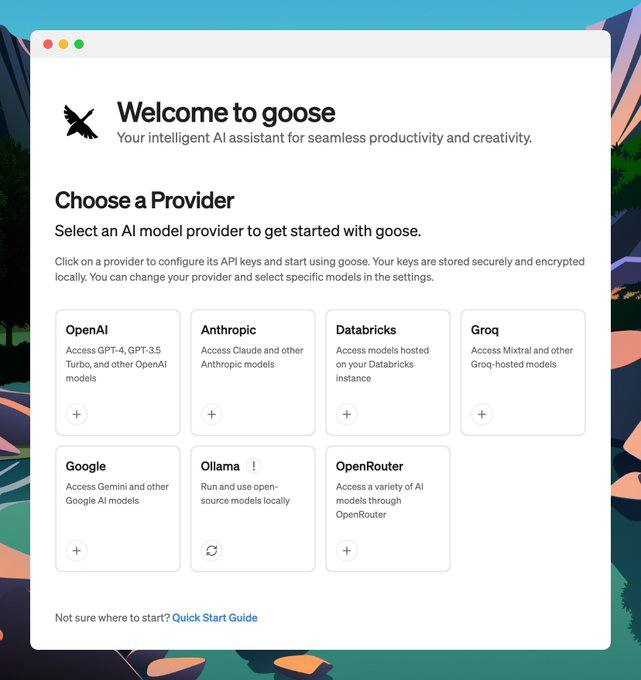Click the exclamation info icon beside Ollama
The width and height of the screenshot is (641, 680).
tap(254, 466)
